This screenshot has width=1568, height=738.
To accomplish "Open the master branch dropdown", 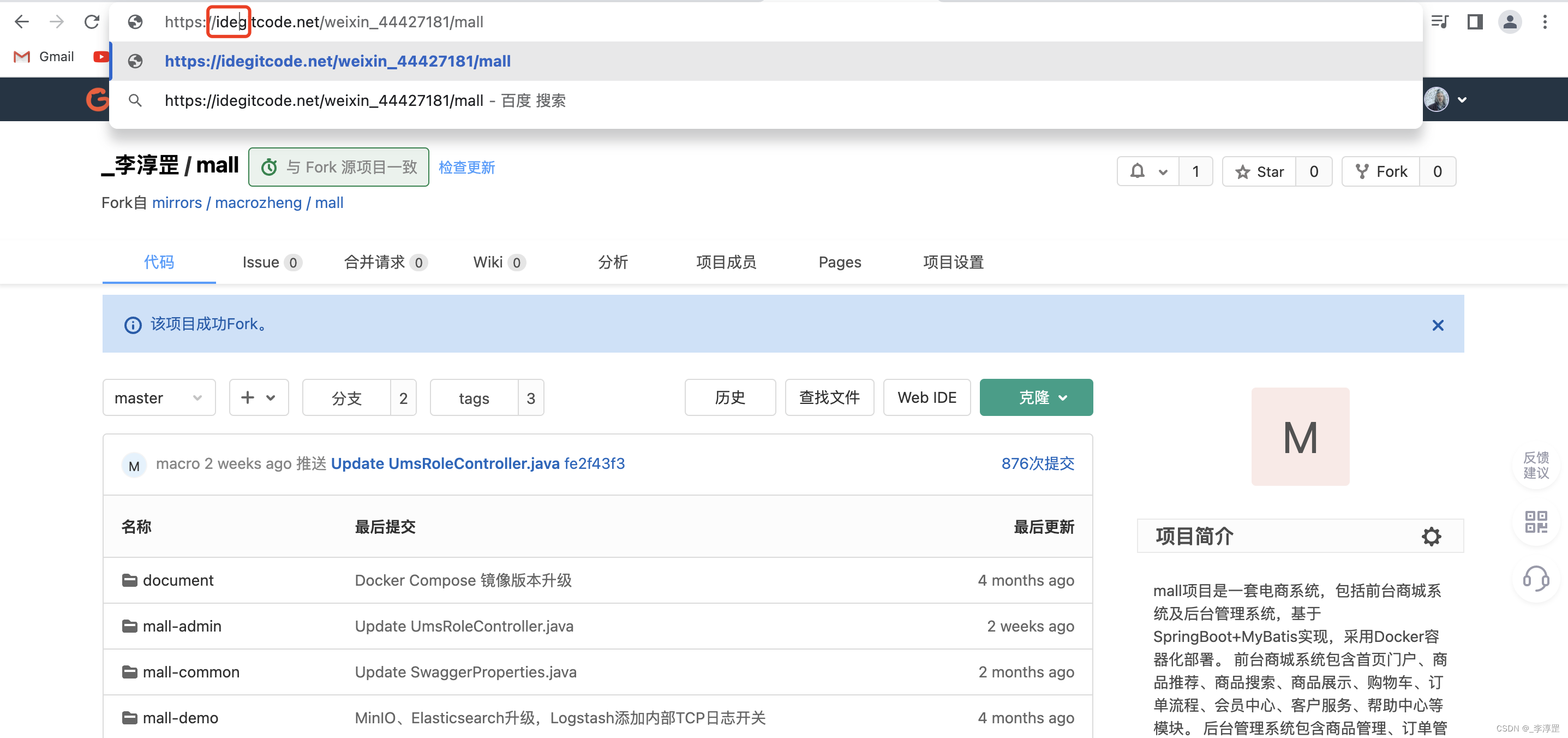I will pyautogui.click(x=159, y=397).
